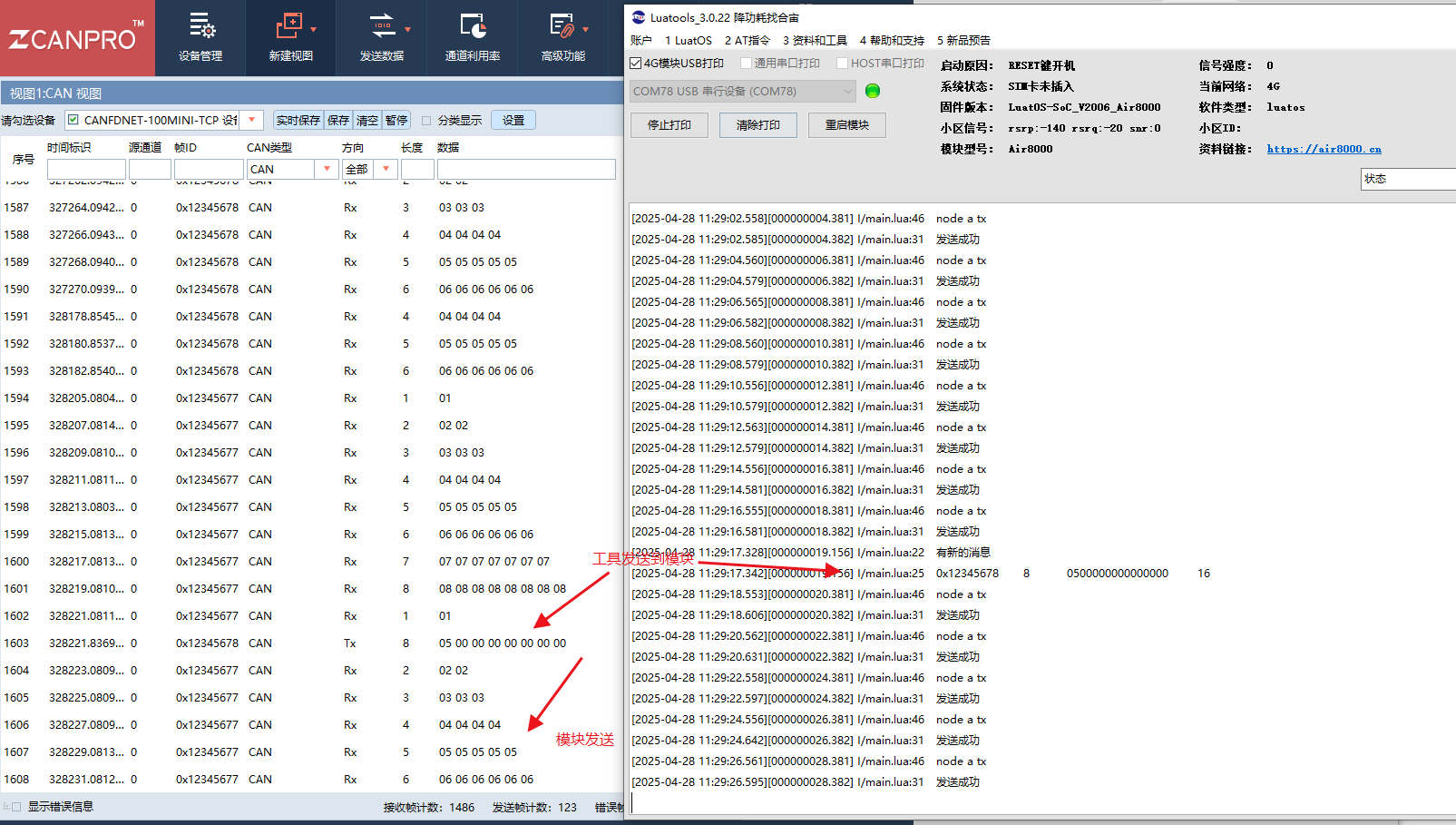Open the 2 AT指令 menu
Viewport: 1456px width, 825px height.
coord(747,41)
